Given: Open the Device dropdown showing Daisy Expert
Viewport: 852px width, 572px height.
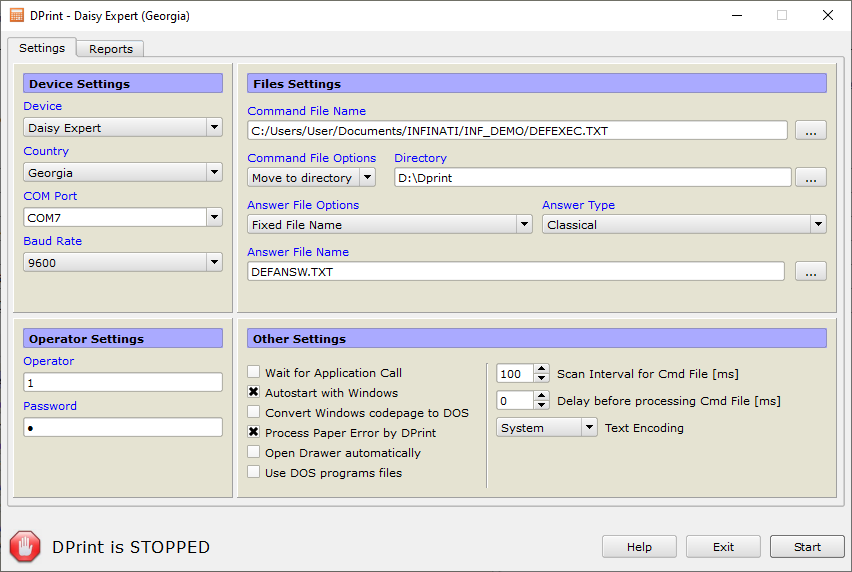Looking at the screenshot, I should pos(123,128).
